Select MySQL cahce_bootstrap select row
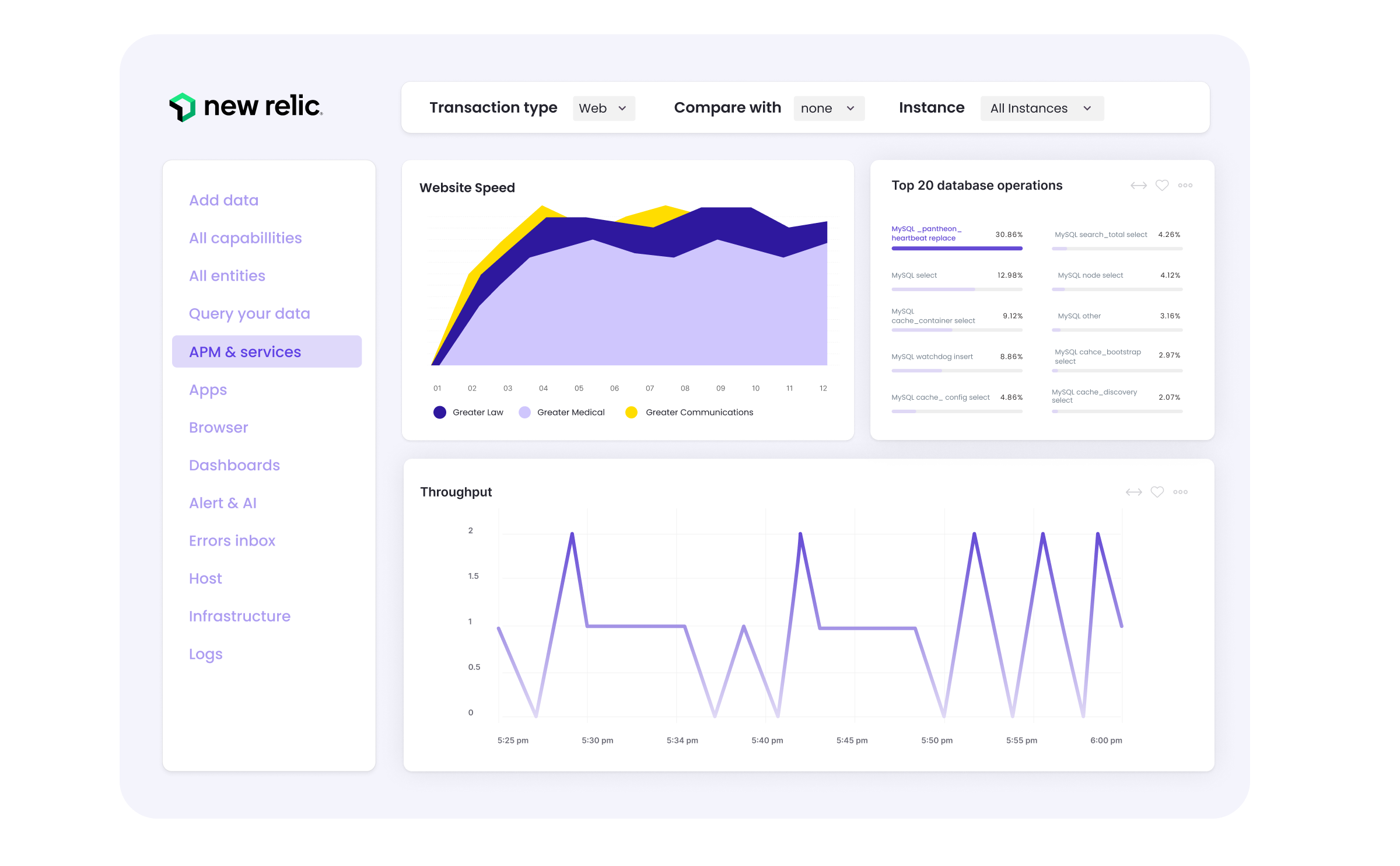Image resolution: width=1400 pixels, height=866 pixels. (x=1117, y=359)
